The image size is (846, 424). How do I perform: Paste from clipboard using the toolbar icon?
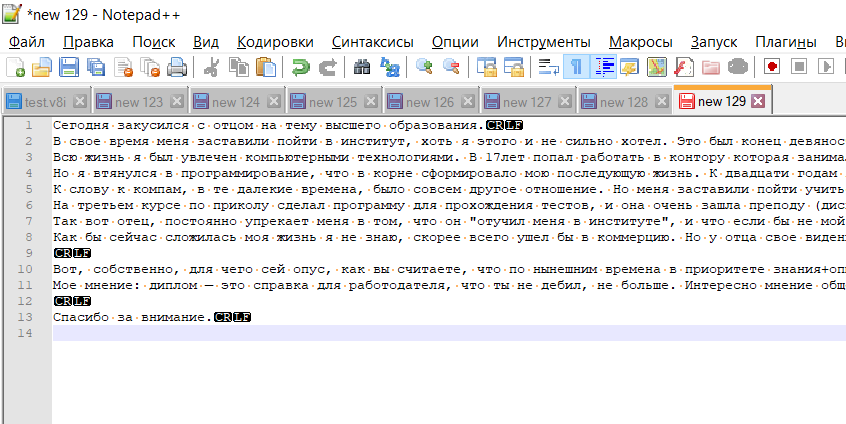point(265,67)
